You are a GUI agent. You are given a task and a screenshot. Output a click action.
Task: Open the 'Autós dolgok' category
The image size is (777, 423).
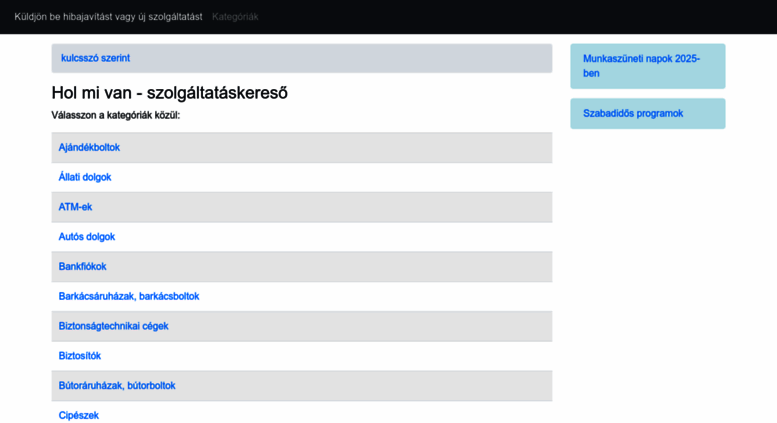87,237
